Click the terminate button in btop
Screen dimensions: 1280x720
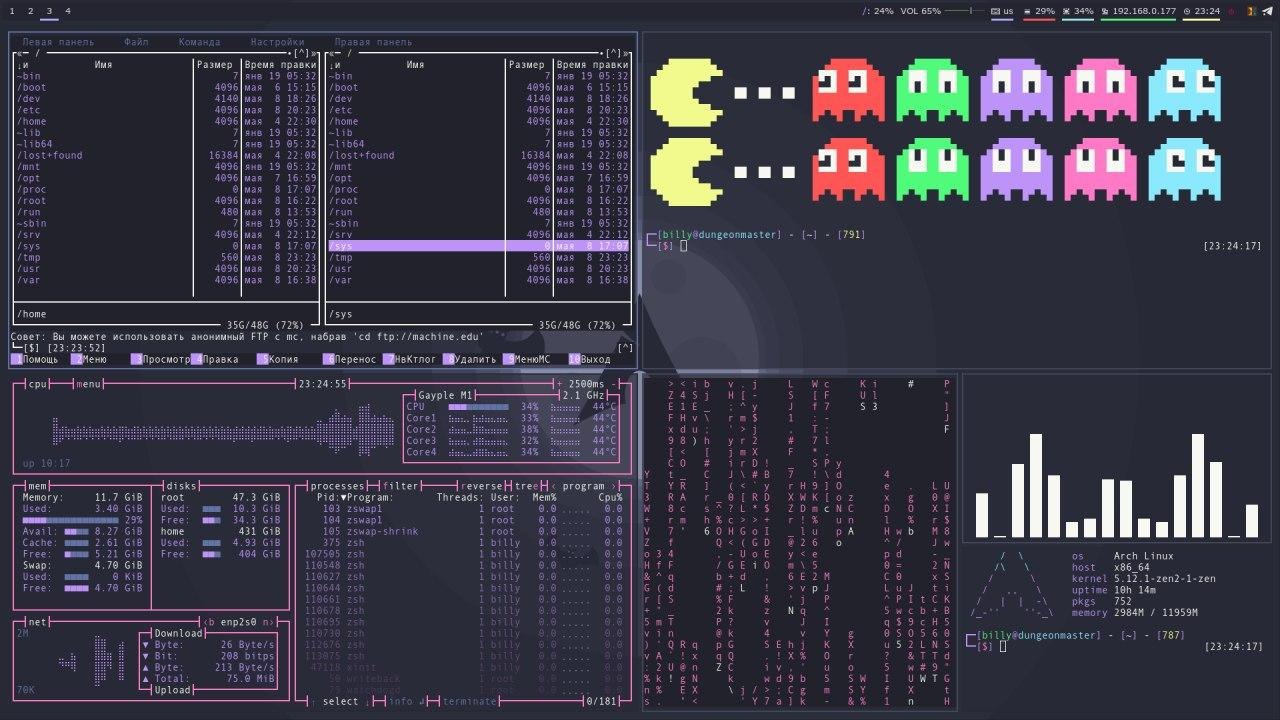pos(469,702)
